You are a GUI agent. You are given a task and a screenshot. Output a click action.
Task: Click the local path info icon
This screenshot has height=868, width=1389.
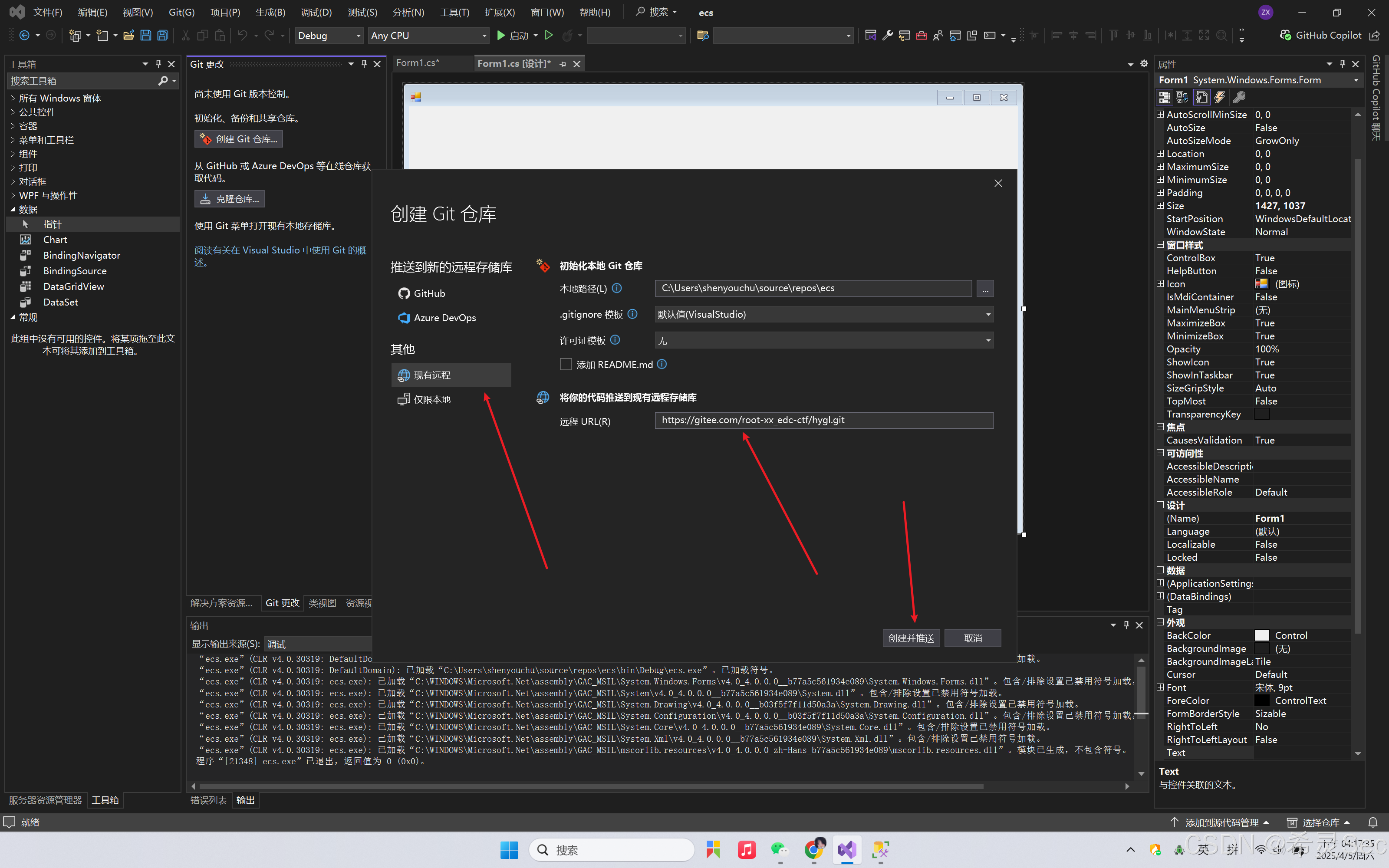tap(617, 288)
